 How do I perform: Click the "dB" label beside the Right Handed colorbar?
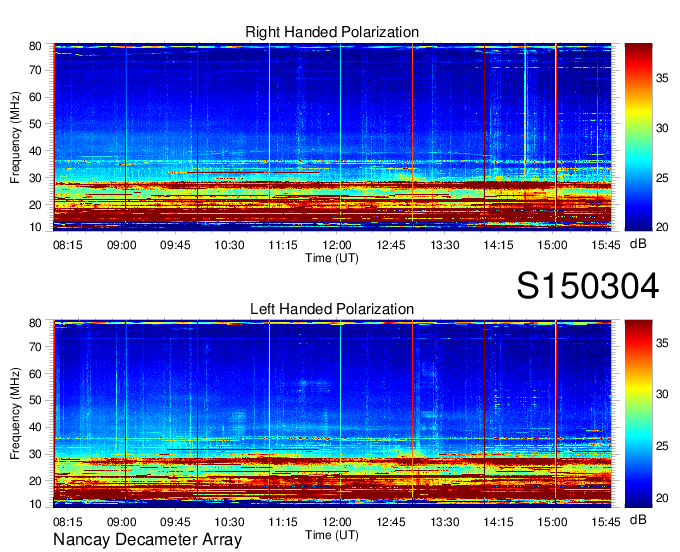tap(638, 244)
